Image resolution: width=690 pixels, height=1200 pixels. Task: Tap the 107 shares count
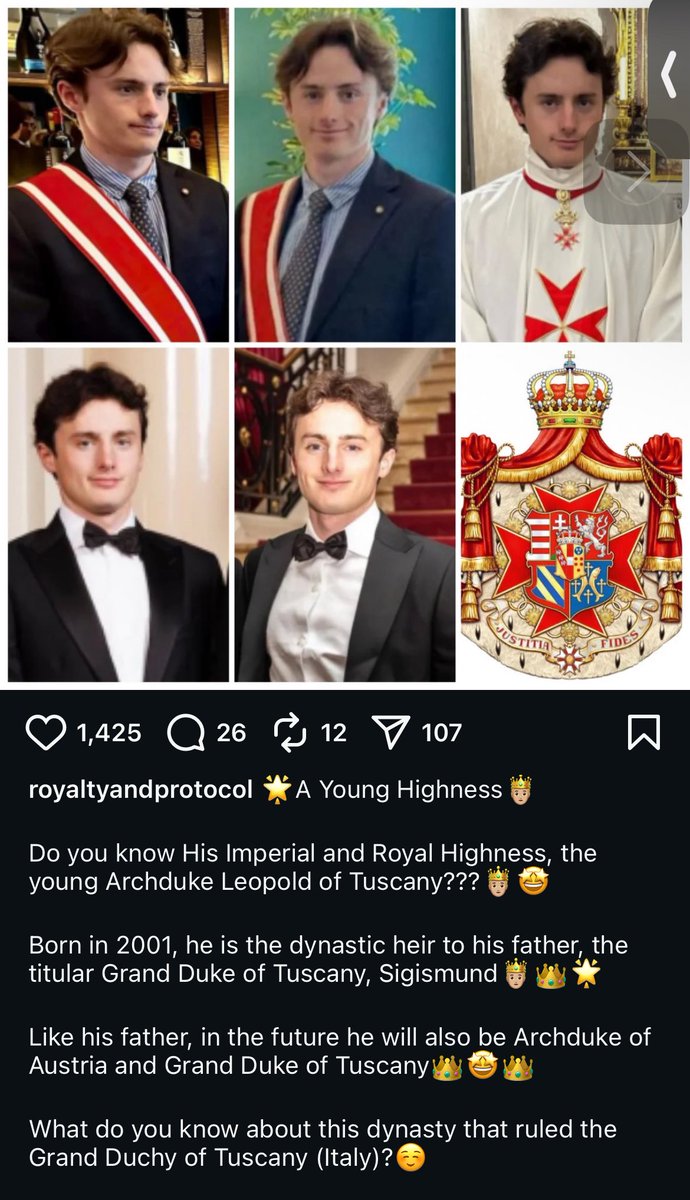pos(442,733)
